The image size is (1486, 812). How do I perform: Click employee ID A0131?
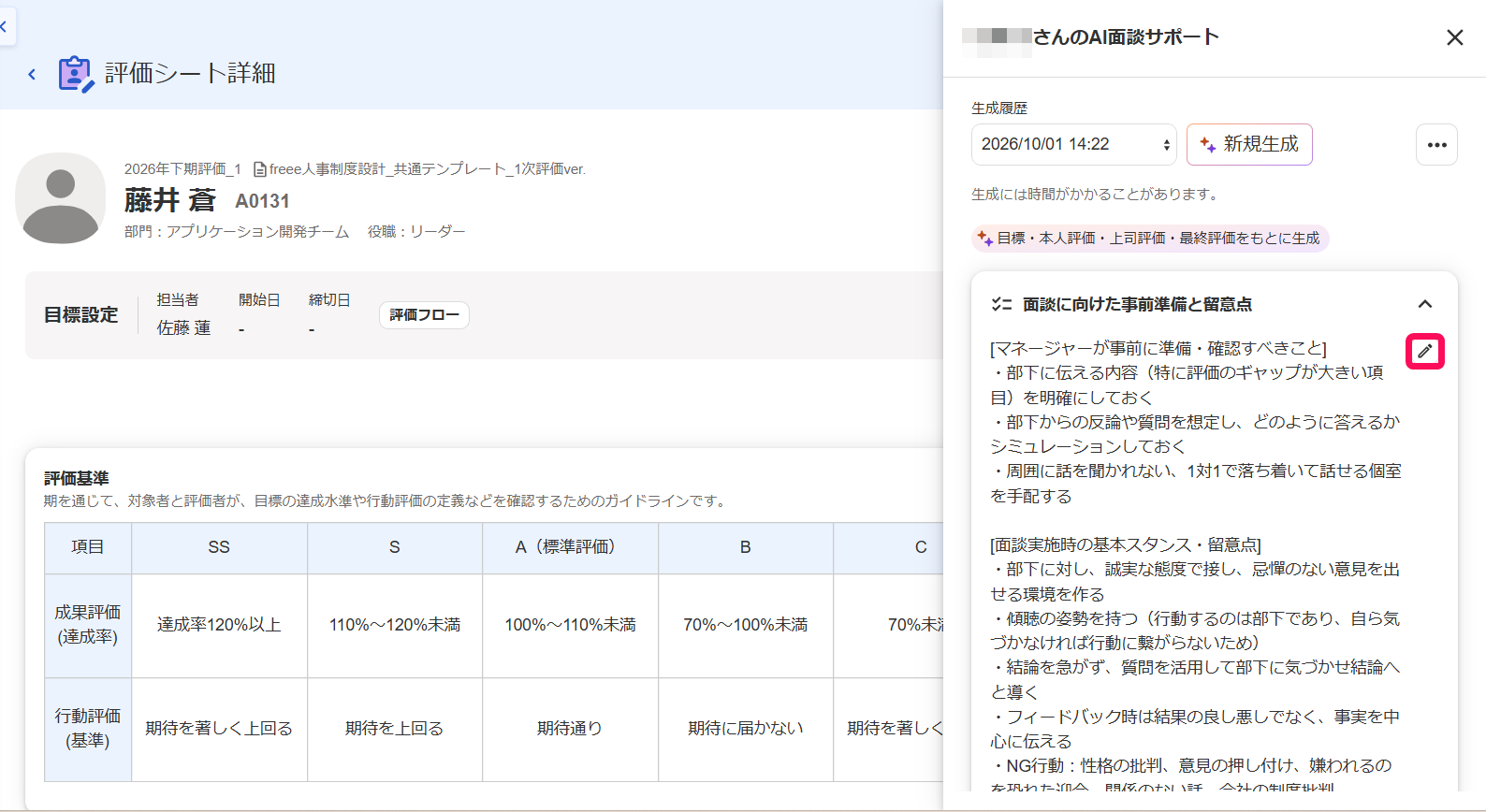coord(262,201)
